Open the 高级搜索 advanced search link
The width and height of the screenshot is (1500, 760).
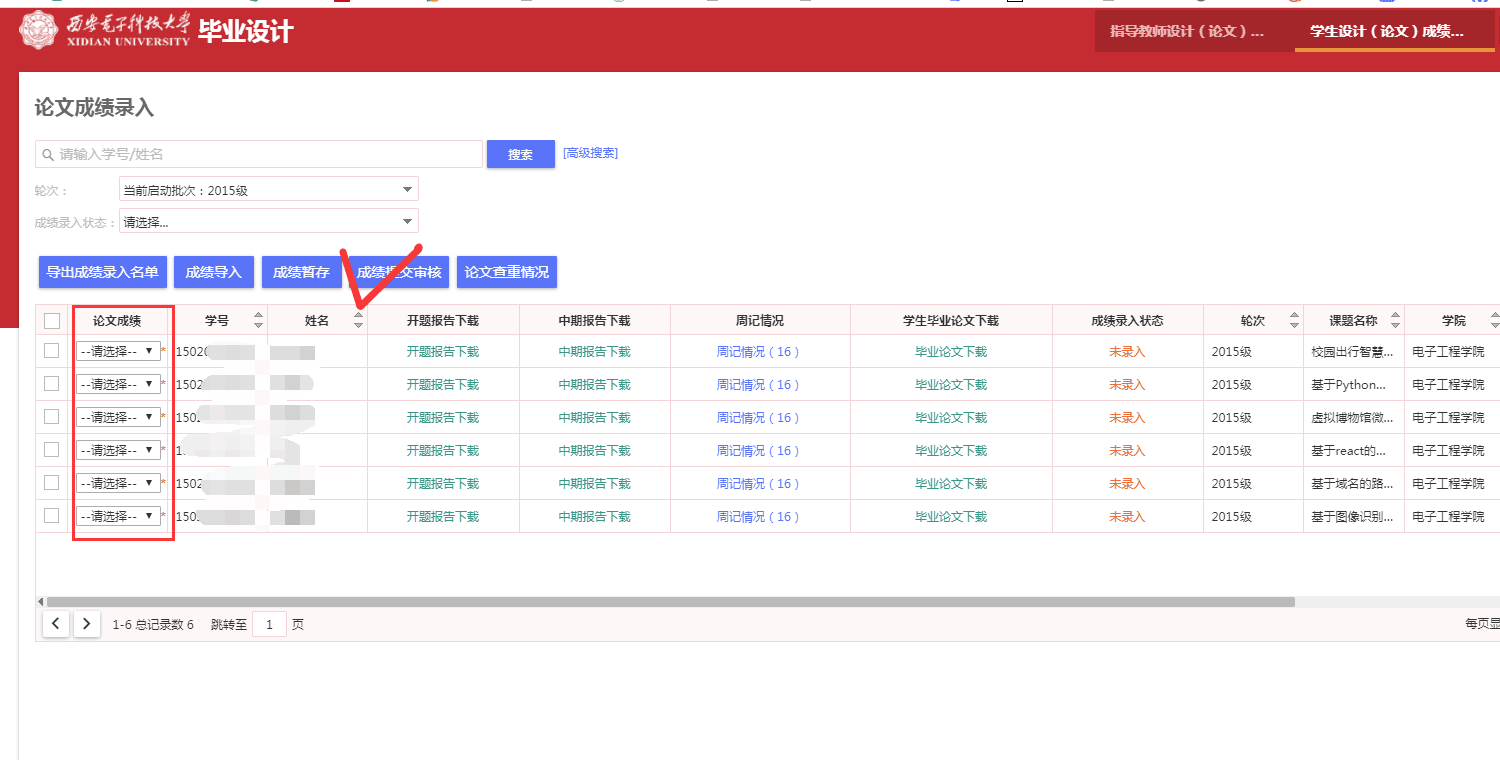coord(590,153)
